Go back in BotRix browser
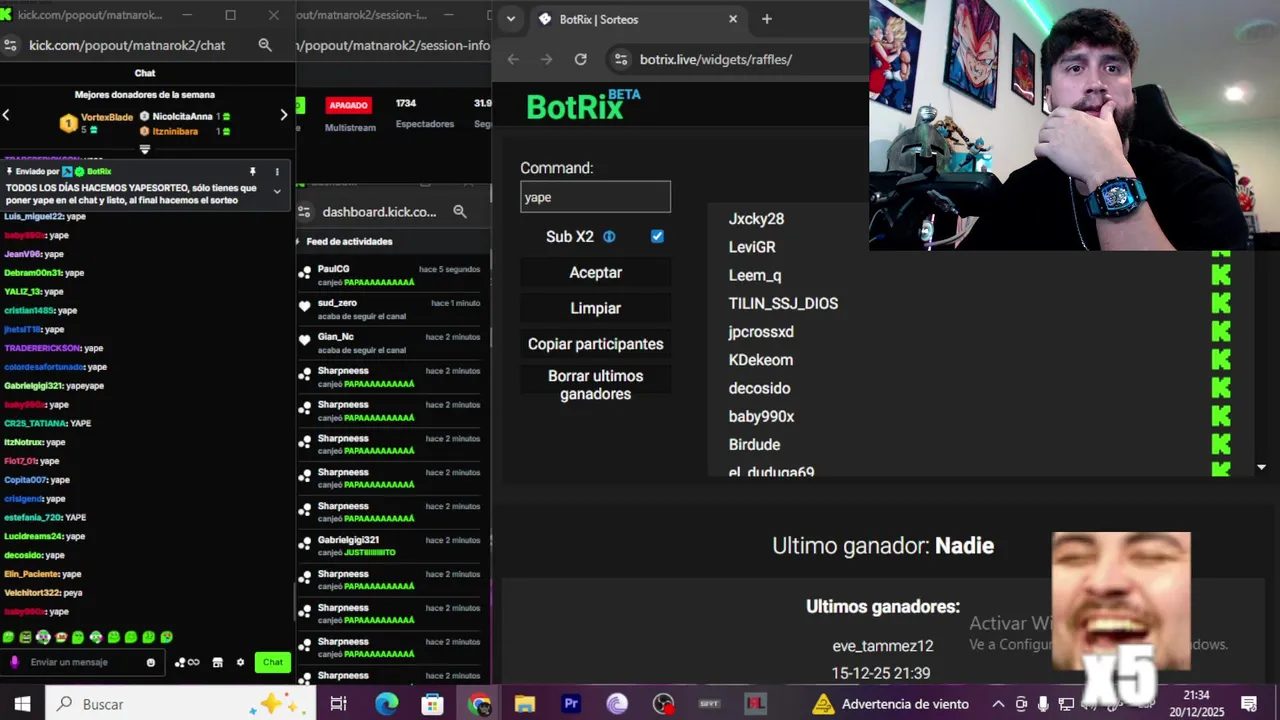The height and width of the screenshot is (720, 1280). pyautogui.click(x=513, y=59)
